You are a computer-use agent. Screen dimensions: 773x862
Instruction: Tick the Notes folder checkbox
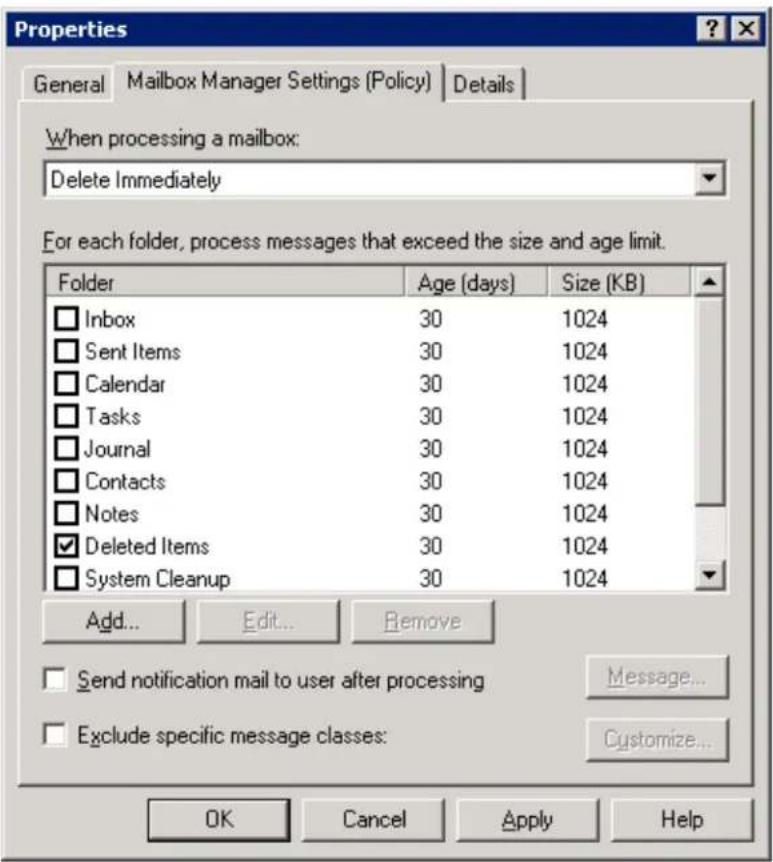[67, 513]
